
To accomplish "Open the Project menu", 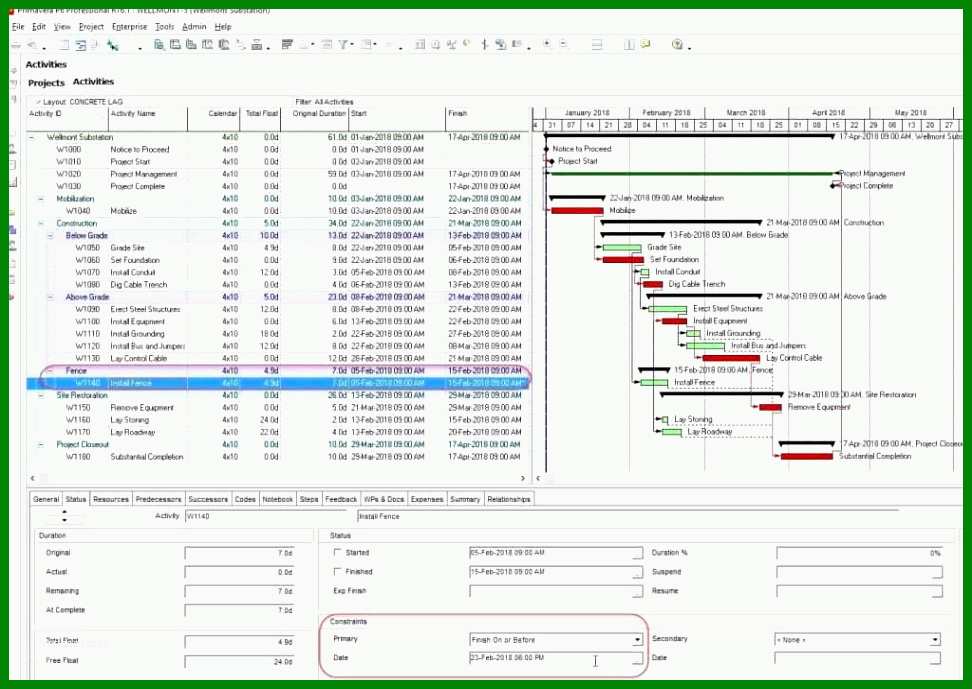I will point(91,27).
